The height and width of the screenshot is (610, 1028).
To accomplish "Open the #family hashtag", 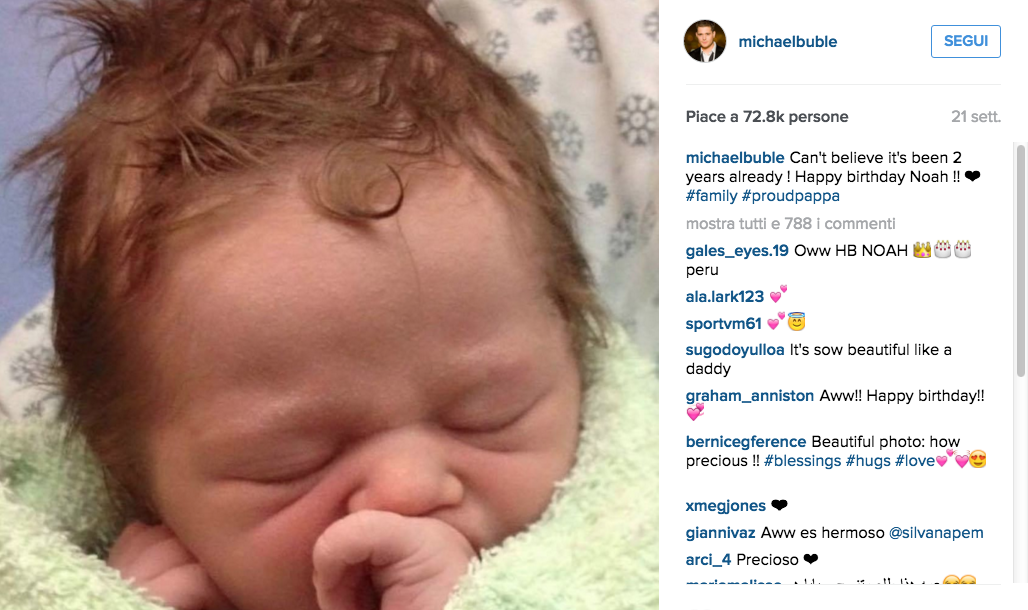I will point(711,196).
